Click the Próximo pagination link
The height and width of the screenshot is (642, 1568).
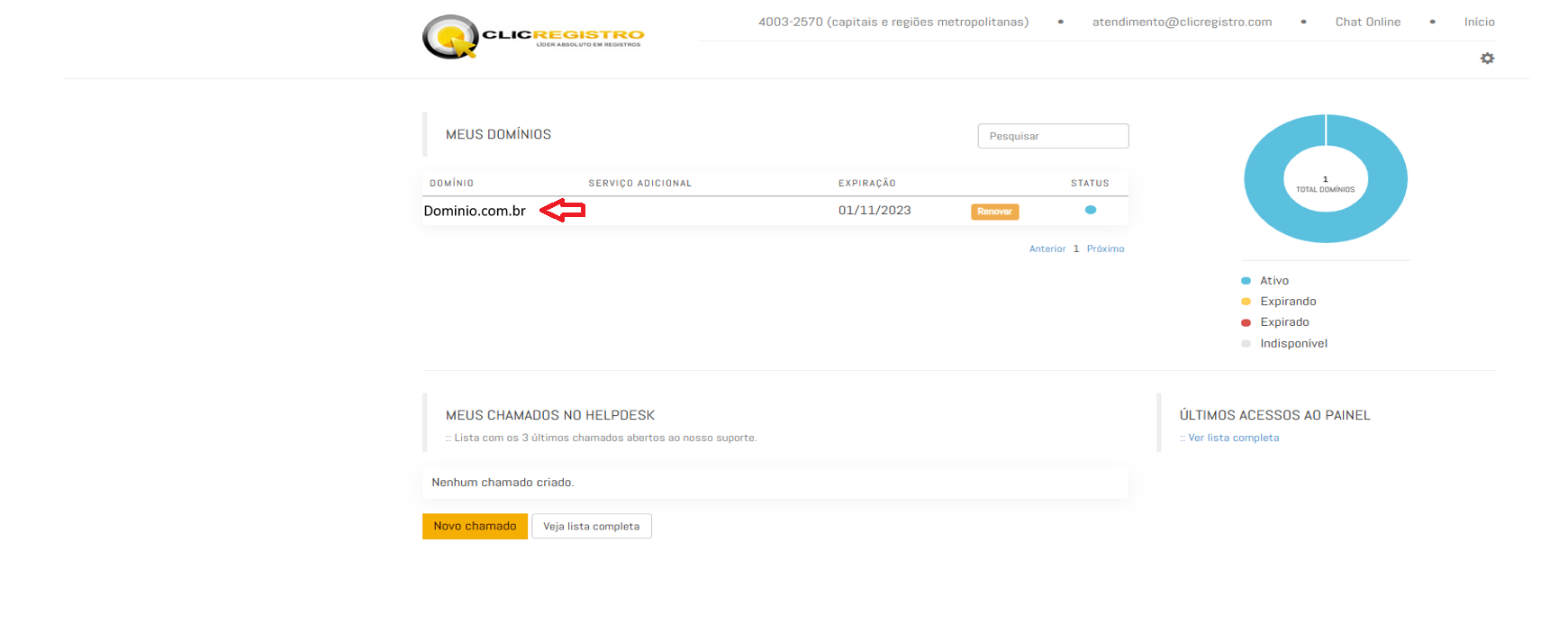[1105, 249]
